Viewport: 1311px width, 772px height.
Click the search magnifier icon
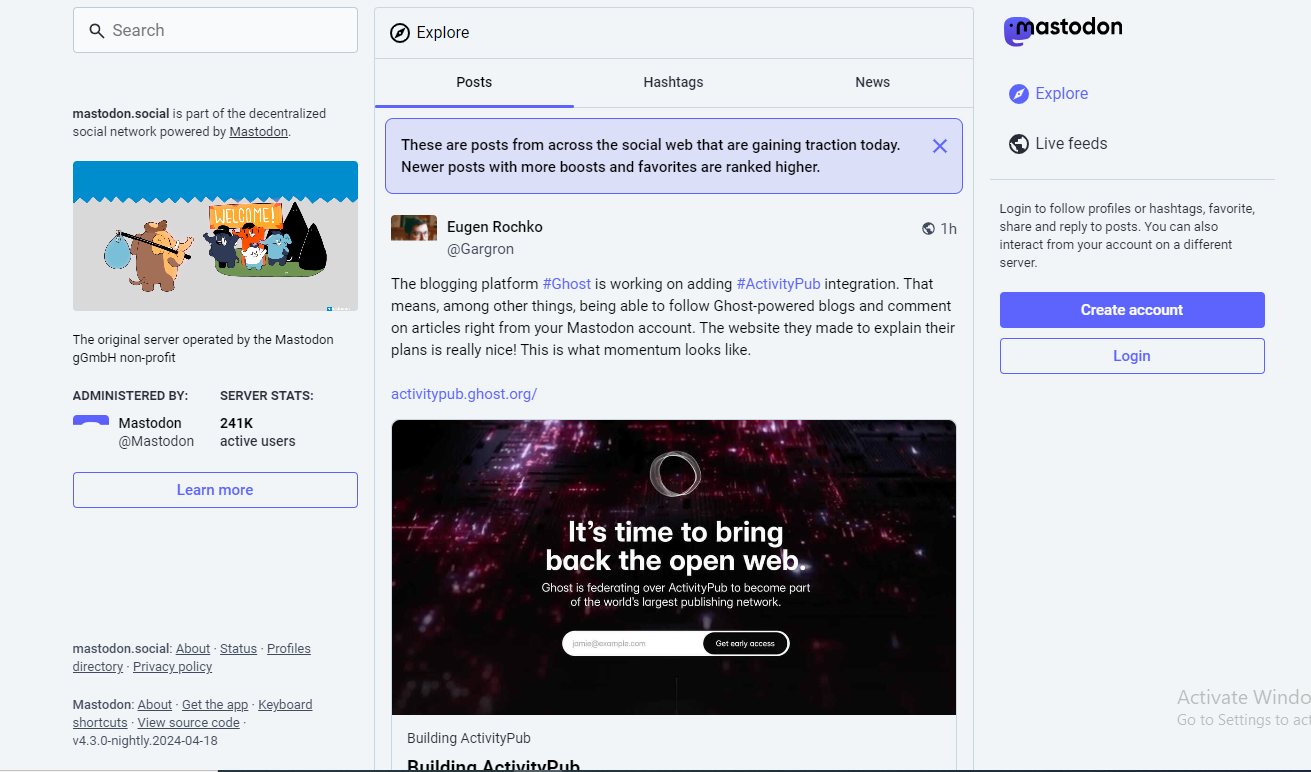tap(97, 31)
